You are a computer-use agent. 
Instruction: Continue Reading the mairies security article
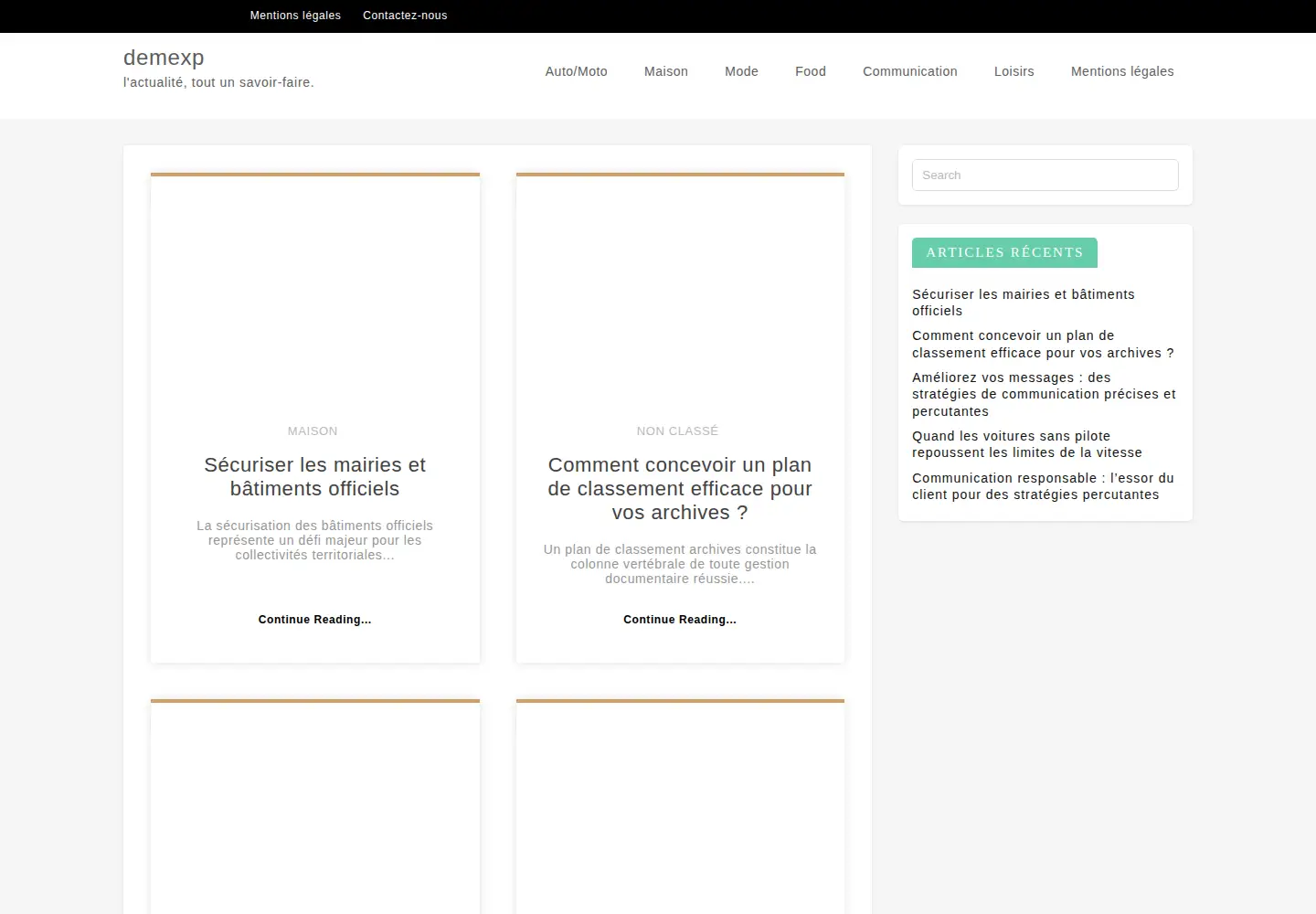pyautogui.click(x=315, y=620)
